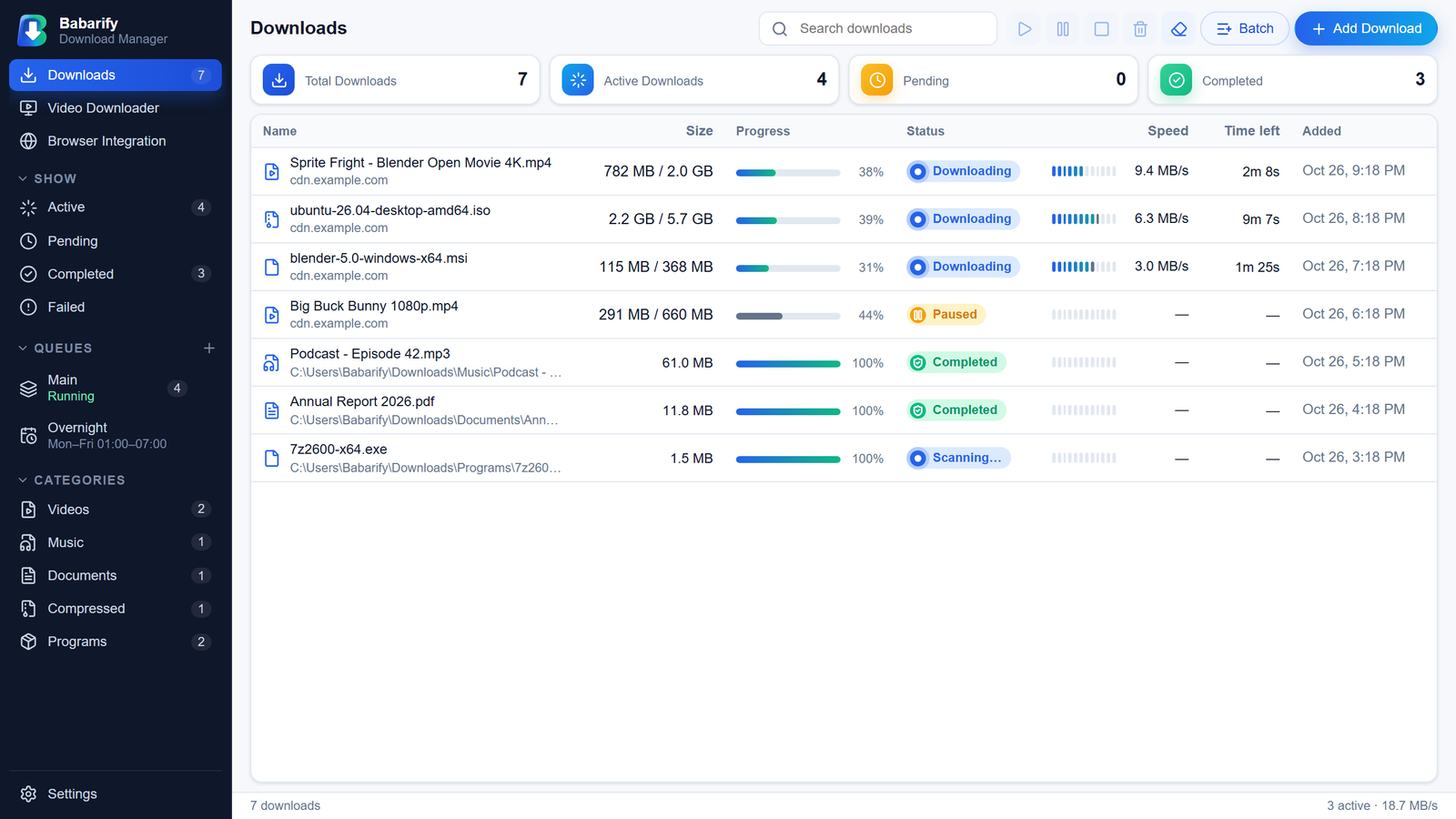Screen dimensions: 1456x819
Task: Click file icon for Sprite Fright row
Action: 271,171
